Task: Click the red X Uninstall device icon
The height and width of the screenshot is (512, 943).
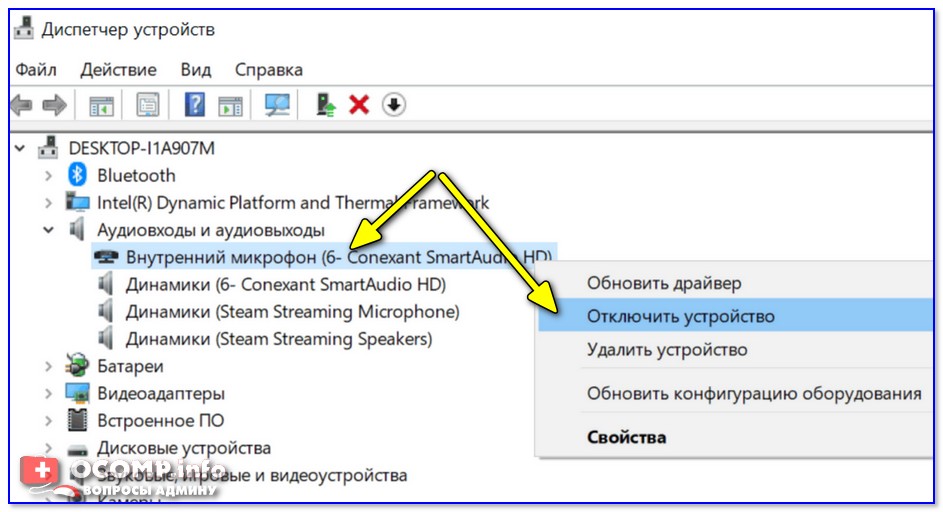Action: [x=359, y=105]
